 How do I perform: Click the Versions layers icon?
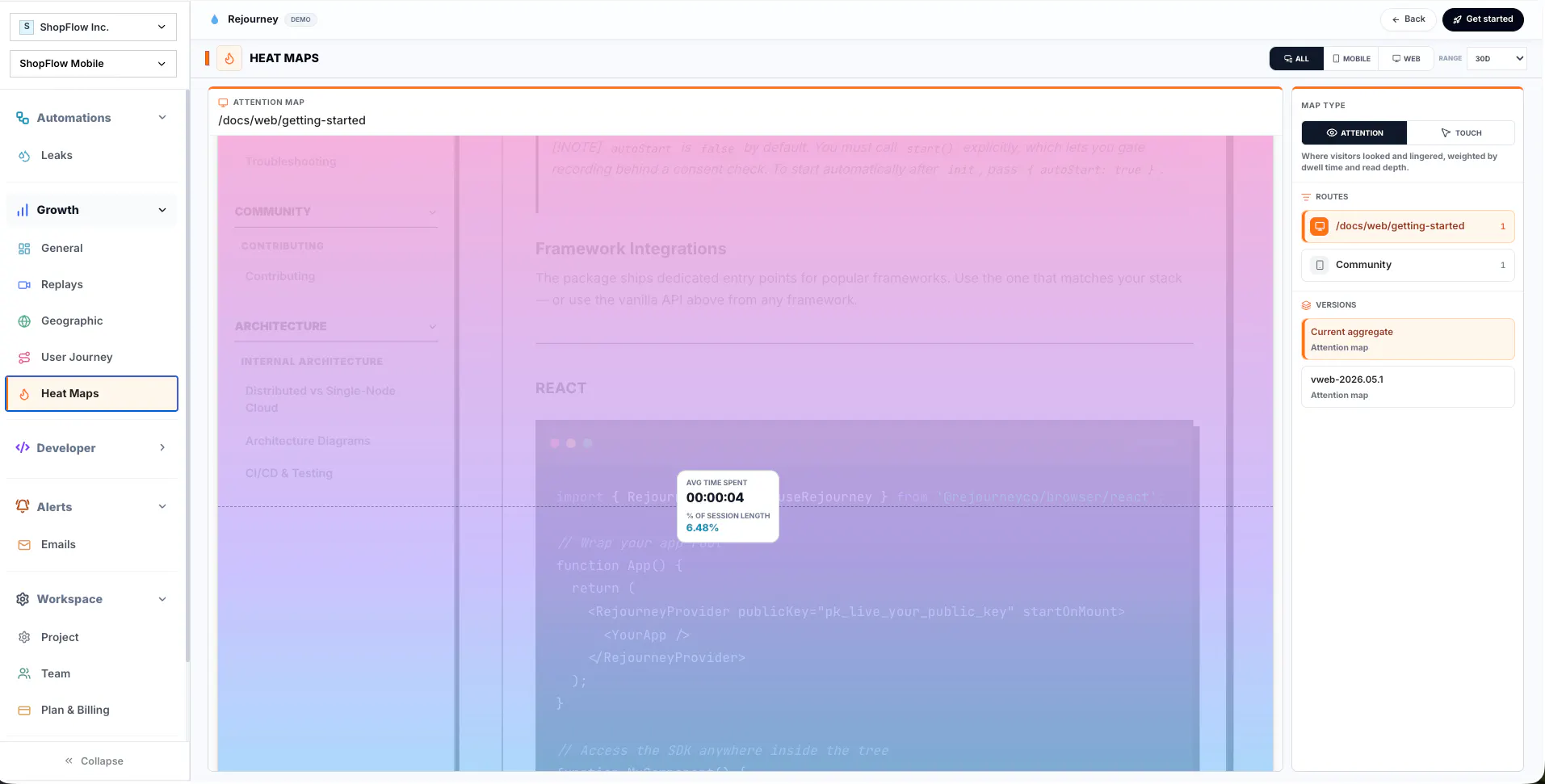[1306, 305]
